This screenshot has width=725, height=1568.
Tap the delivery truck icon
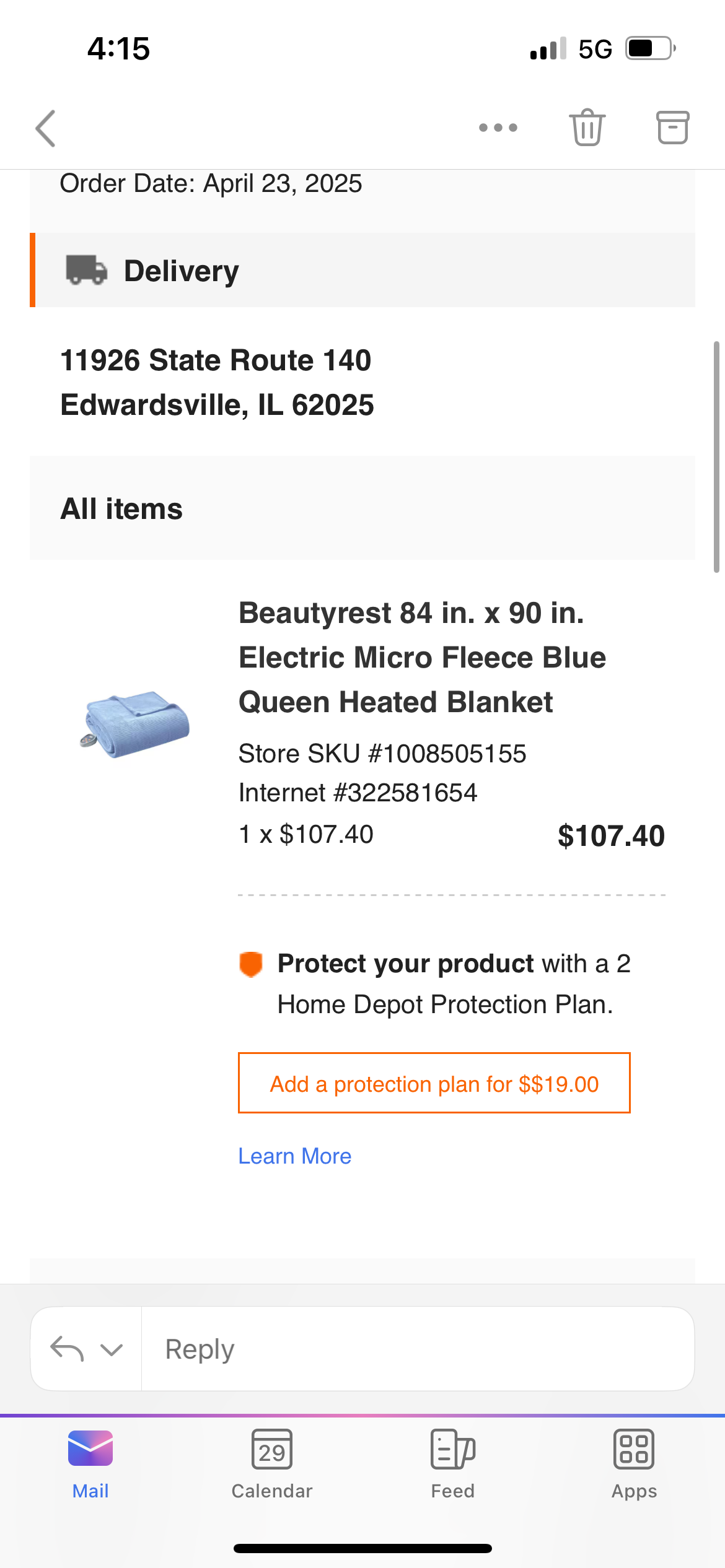87,270
